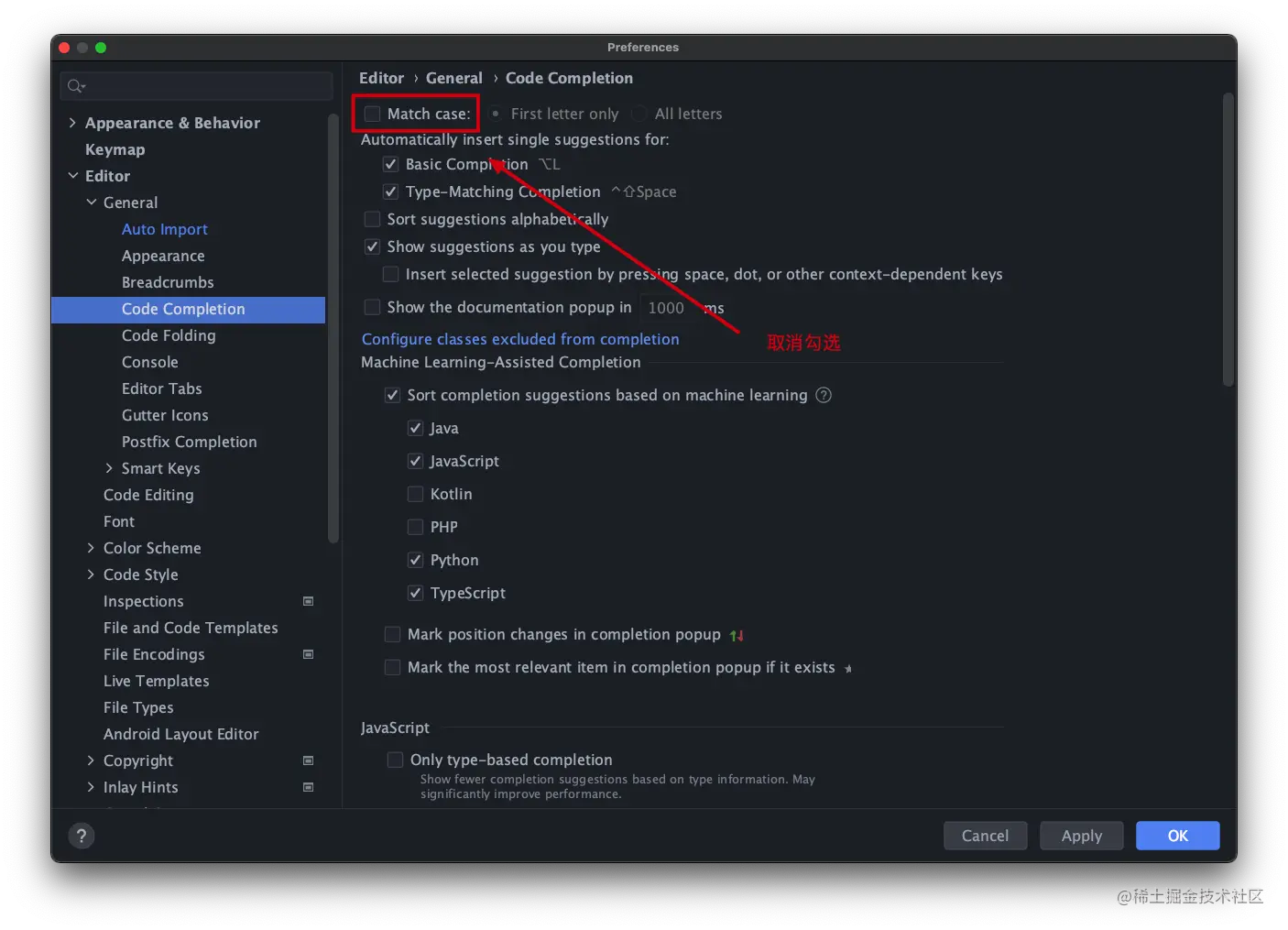Enable Sort suggestions alphabetically
1288x930 pixels.
click(372, 219)
